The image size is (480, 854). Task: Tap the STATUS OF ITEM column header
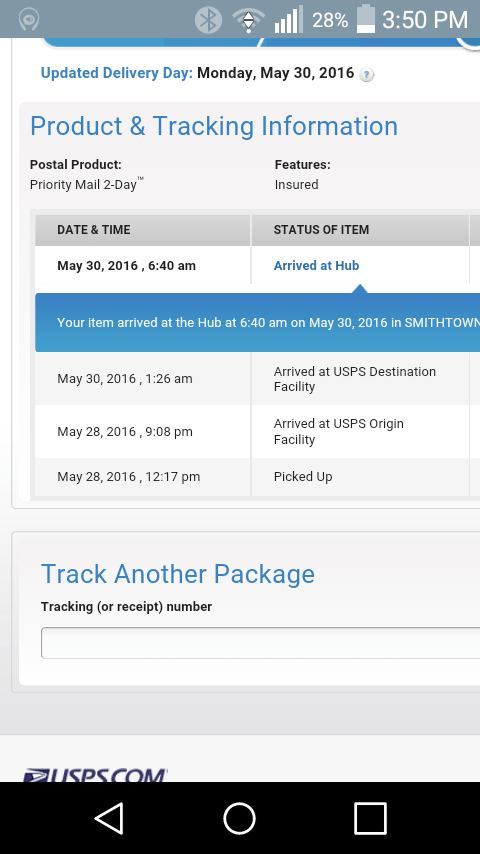click(321, 230)
